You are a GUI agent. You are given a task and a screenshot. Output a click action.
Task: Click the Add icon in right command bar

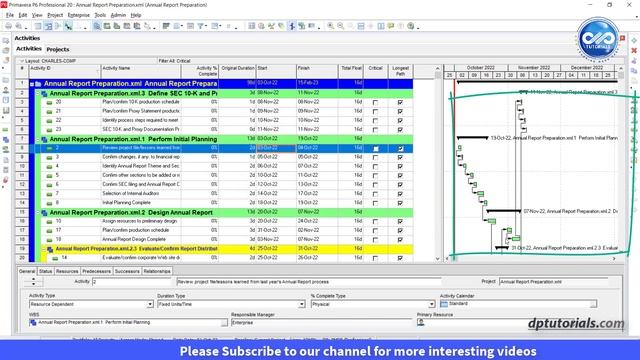point(634,41)
